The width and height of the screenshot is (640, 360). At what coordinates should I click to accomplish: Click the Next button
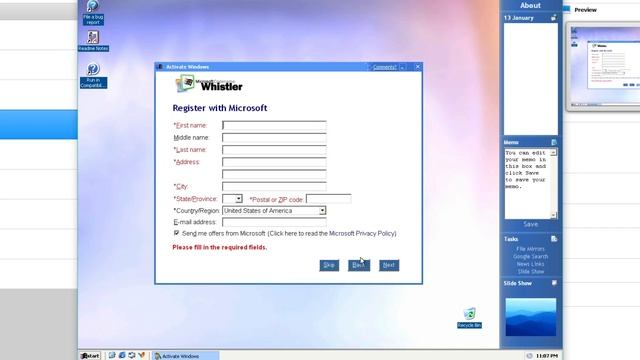pos(389,265)
